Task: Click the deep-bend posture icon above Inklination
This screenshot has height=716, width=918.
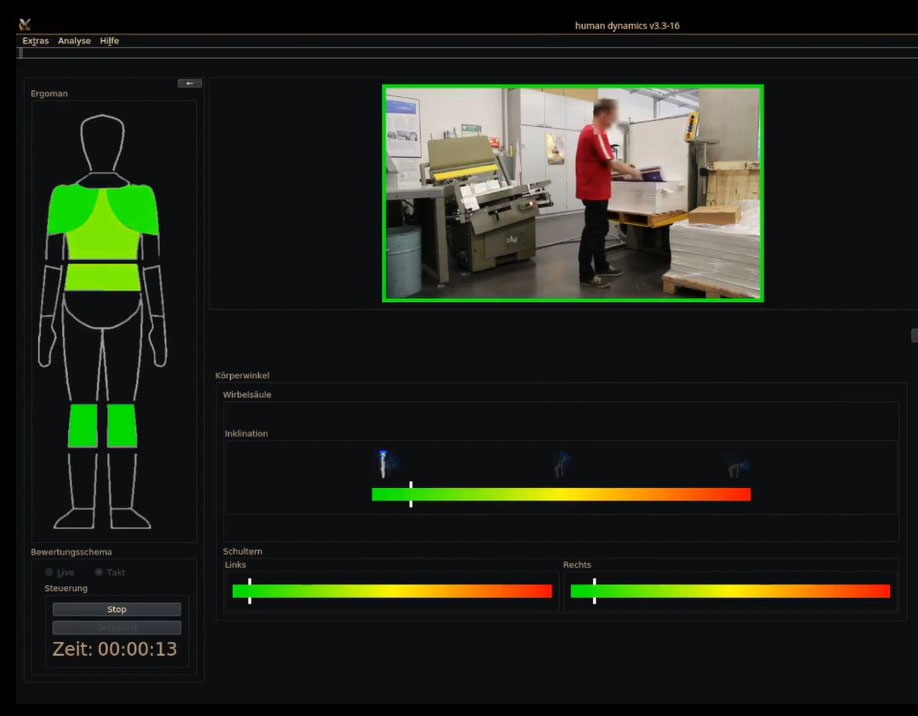Action: tap(738, 465)
